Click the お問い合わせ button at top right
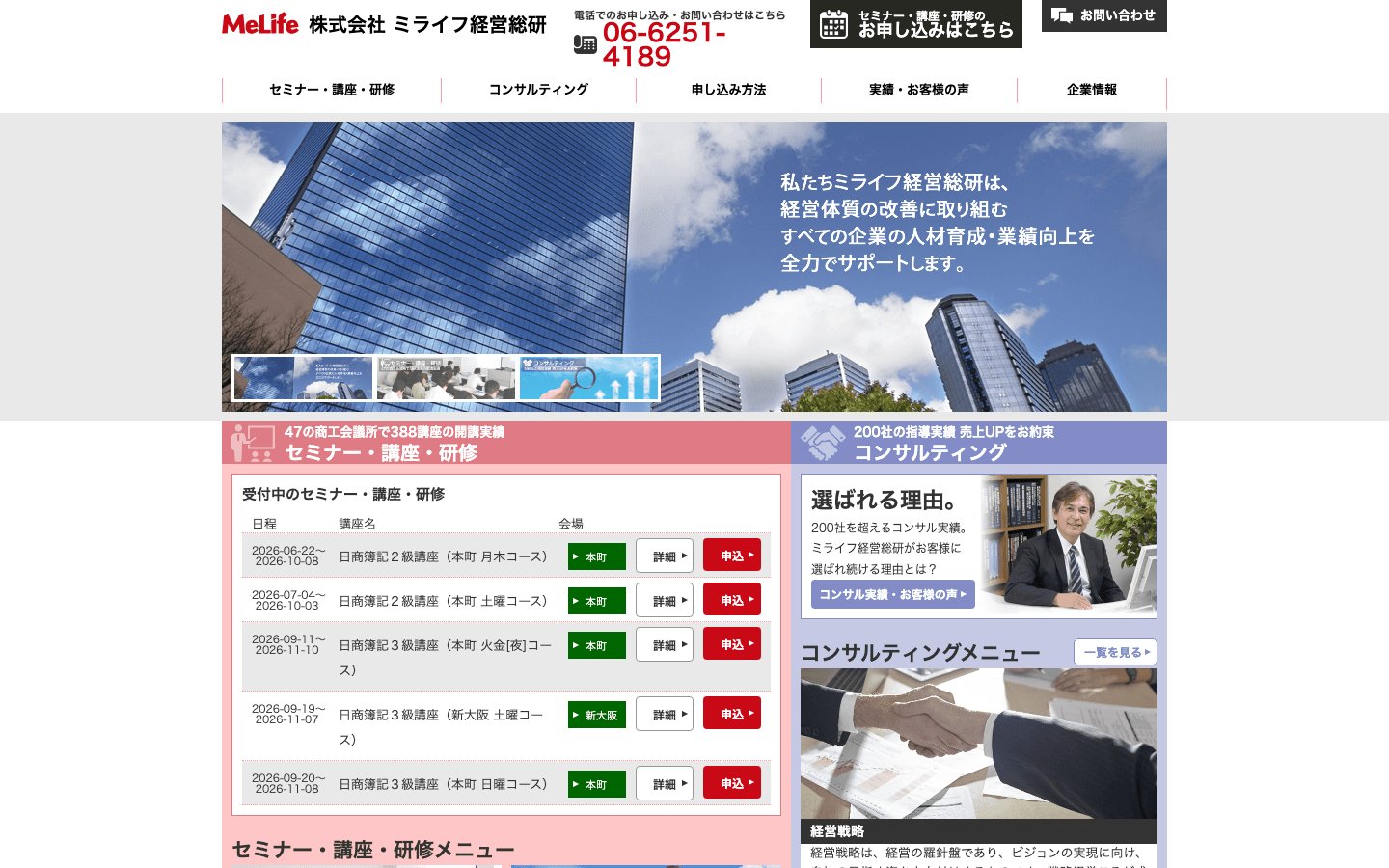The width and height of the screenshot is (1389, 868). coord(1104,15)
